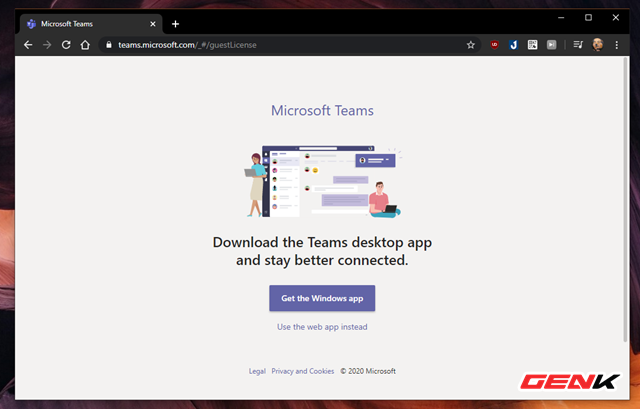This screenshot has height=409, width=640.
Task: Reload the Teams page
Action: coord(66,45)
